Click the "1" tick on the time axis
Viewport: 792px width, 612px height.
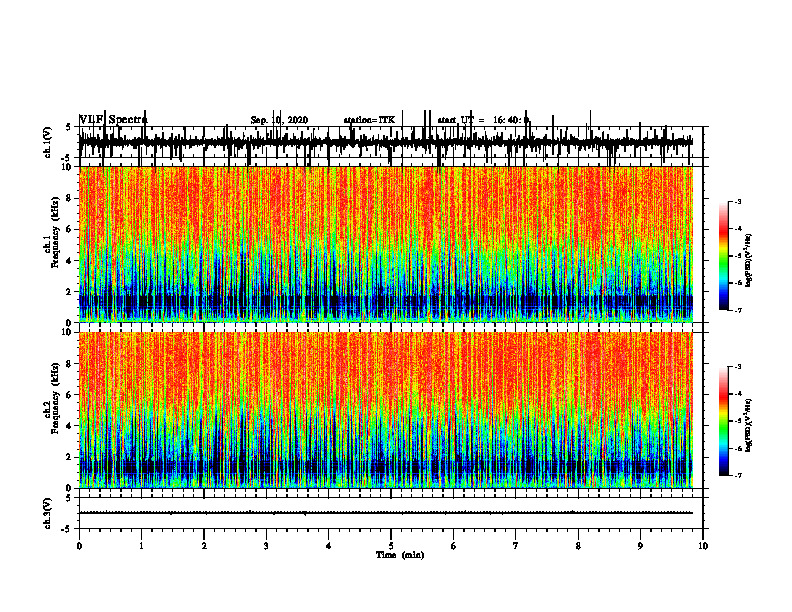(141, 546)
